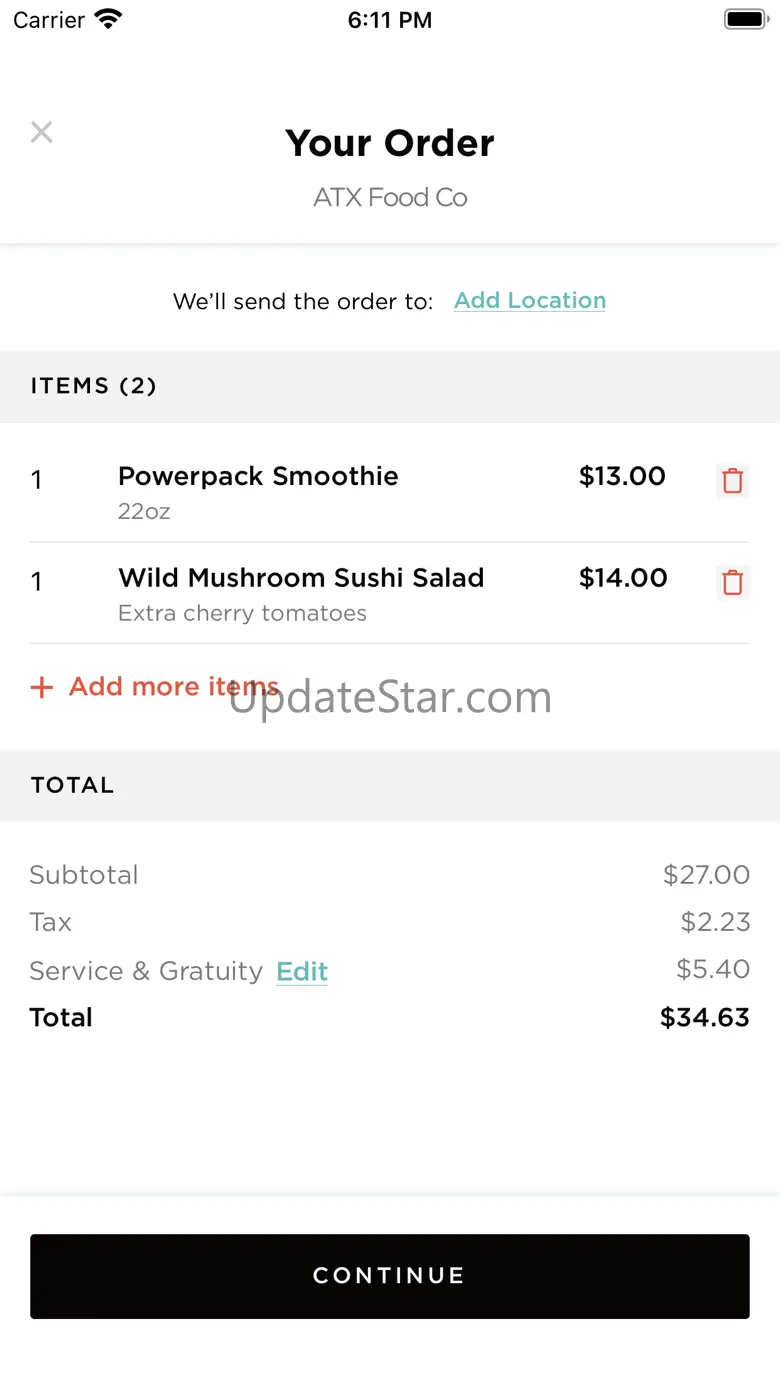780x1387 pixels.
Task: Select Wild Mushroom Sushi Salad name
Action: coord(301,578)
